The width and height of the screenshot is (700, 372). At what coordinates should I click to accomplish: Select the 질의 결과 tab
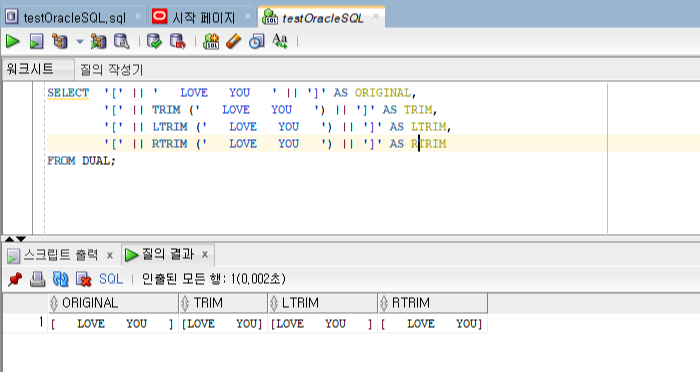[x=167, y=255]
